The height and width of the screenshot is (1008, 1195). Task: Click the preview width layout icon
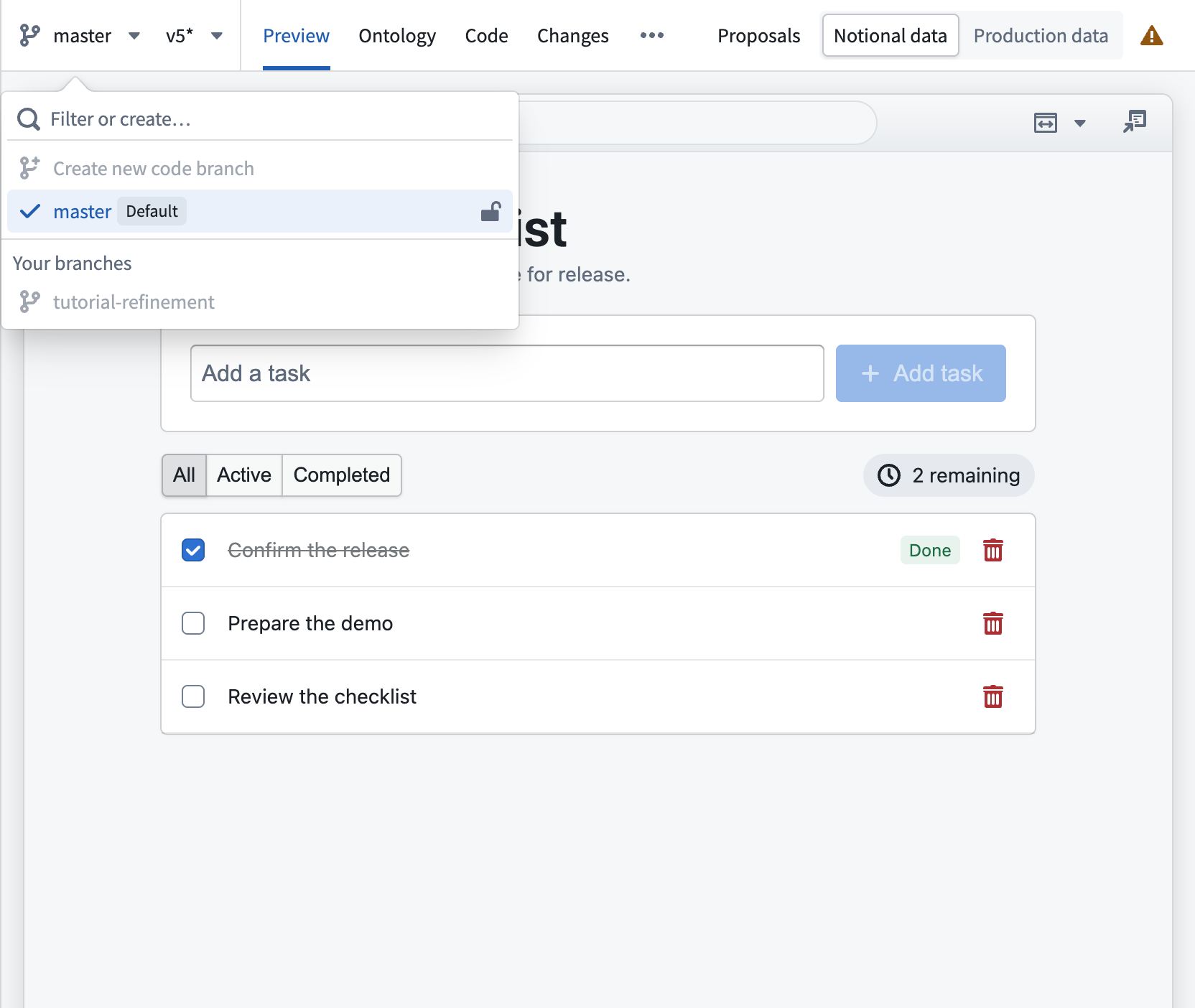[1046, 123]
